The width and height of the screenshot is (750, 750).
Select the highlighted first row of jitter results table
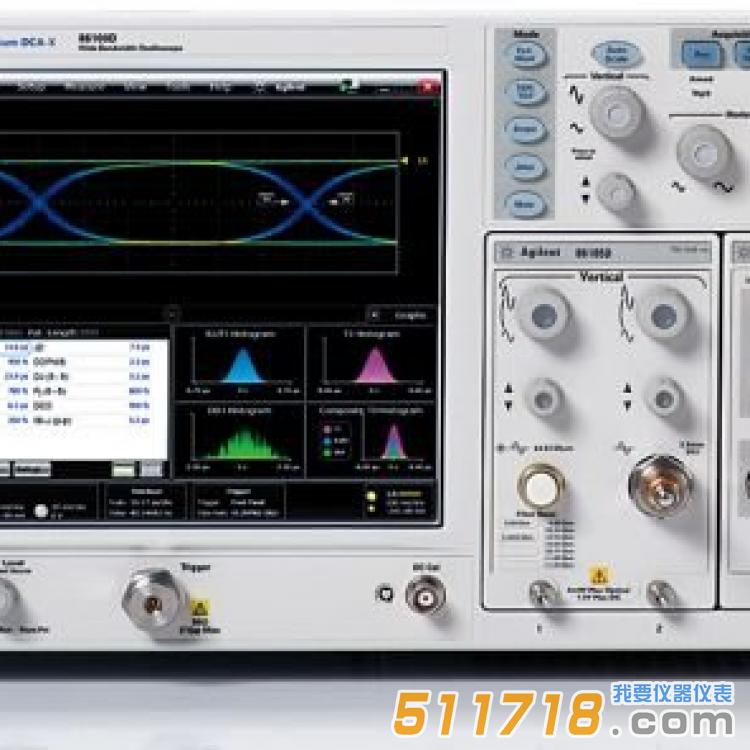(x=83, y=347)
